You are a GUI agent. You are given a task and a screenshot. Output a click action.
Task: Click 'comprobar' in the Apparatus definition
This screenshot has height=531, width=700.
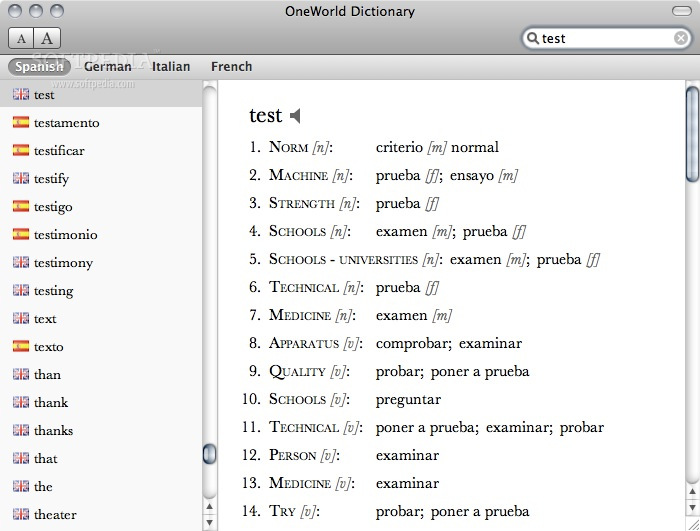(414, 344)
